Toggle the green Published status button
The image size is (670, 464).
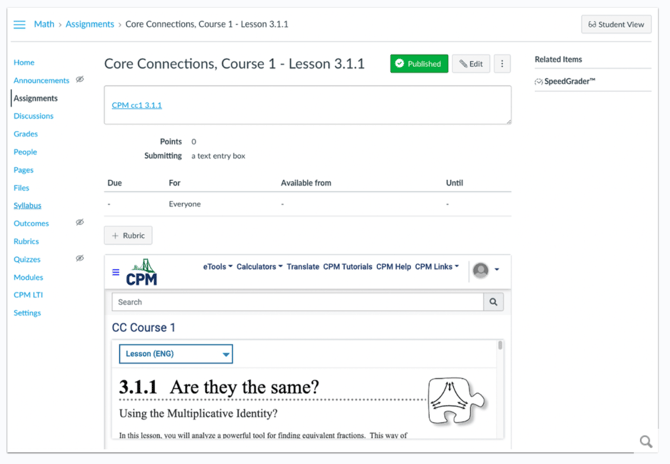point(419,64)
